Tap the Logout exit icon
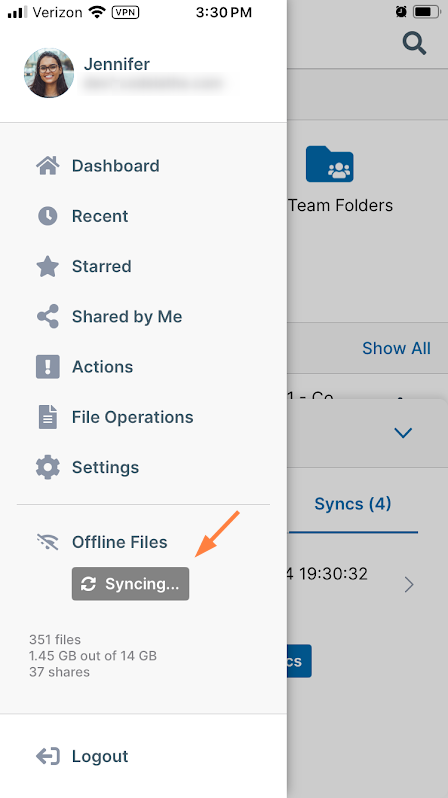This screenshot has width=448, height=798. click(x=47, y=756)
